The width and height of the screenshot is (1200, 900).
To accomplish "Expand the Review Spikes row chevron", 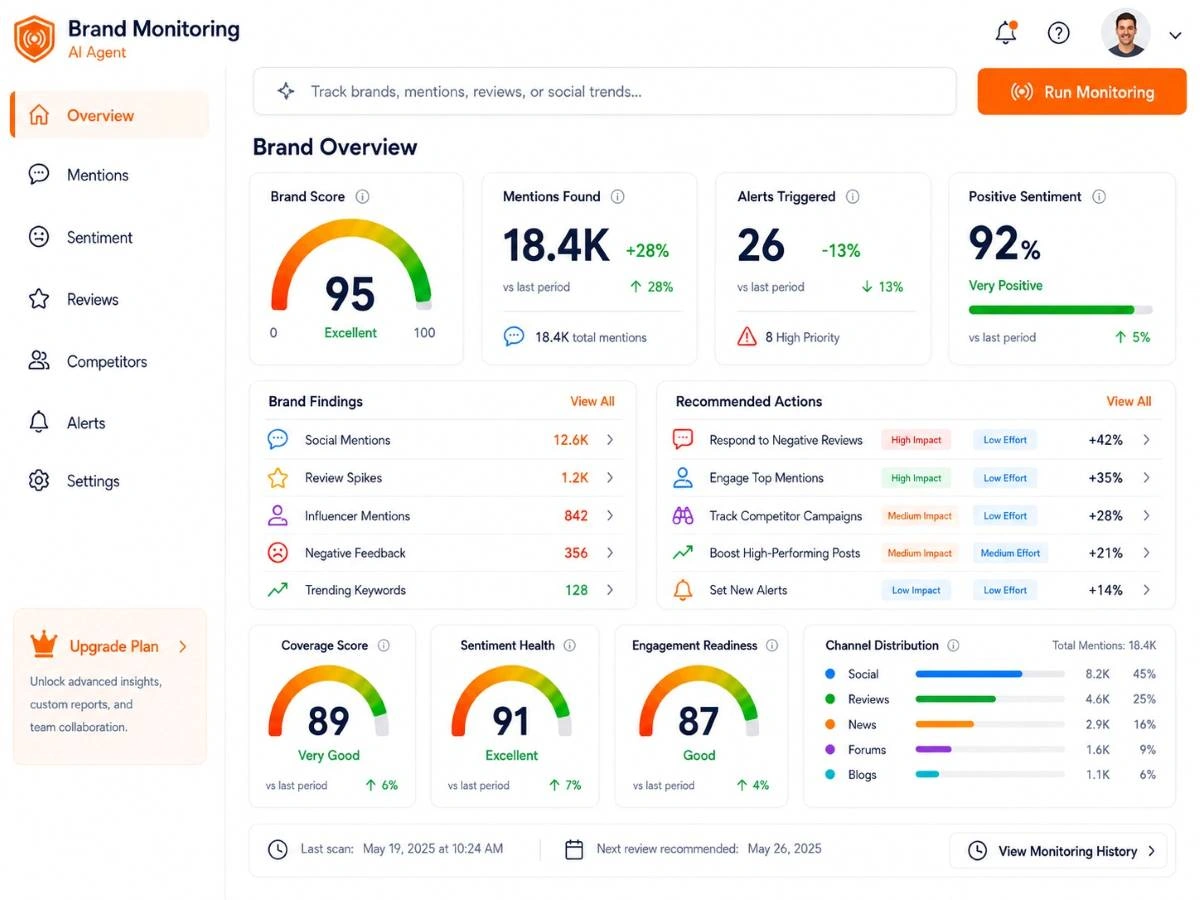I will coord(610,478).
